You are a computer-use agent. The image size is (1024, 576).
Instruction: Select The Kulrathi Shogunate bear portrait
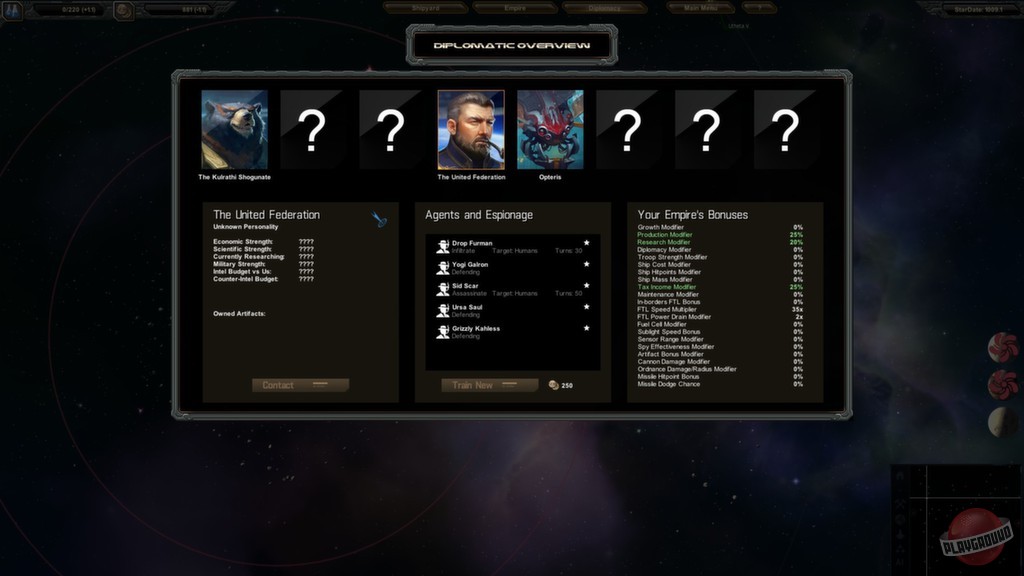pyautogui.click(x=234, y=129)
